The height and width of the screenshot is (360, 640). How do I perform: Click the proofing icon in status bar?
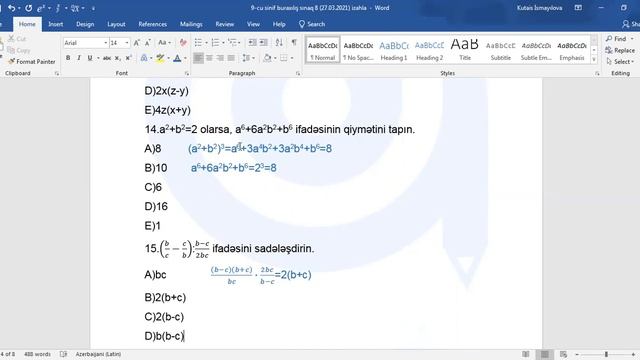[x=63, y=354]
